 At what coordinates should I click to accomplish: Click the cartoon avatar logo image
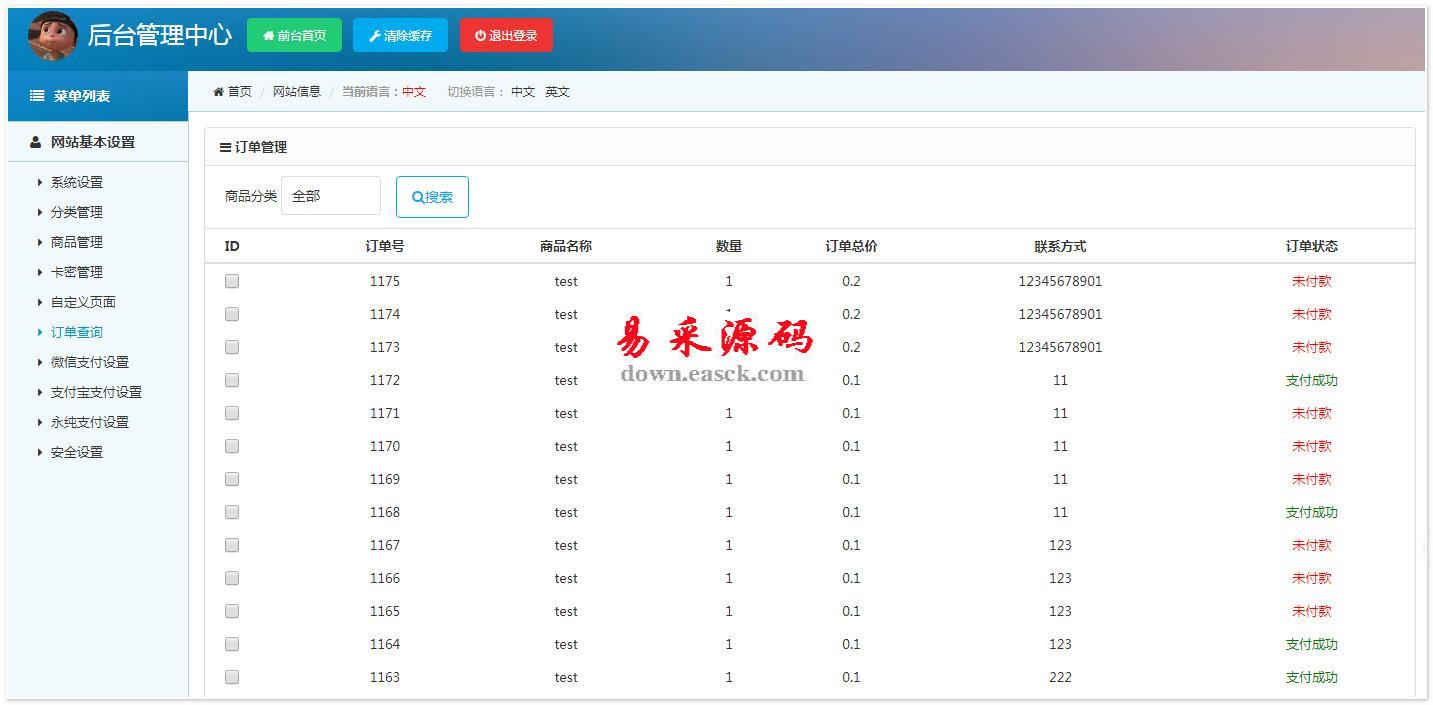(52, 36)
